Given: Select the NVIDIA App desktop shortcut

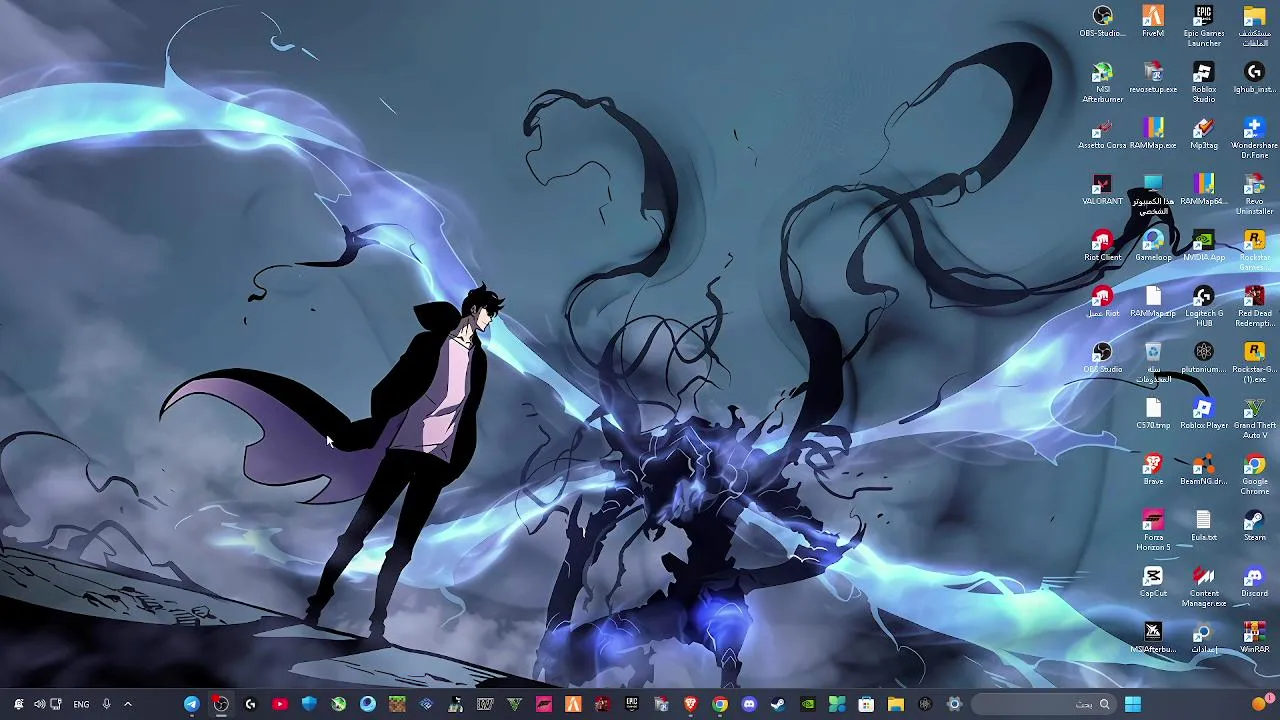Looking at the screenshot, I should tap(1204, 246).
